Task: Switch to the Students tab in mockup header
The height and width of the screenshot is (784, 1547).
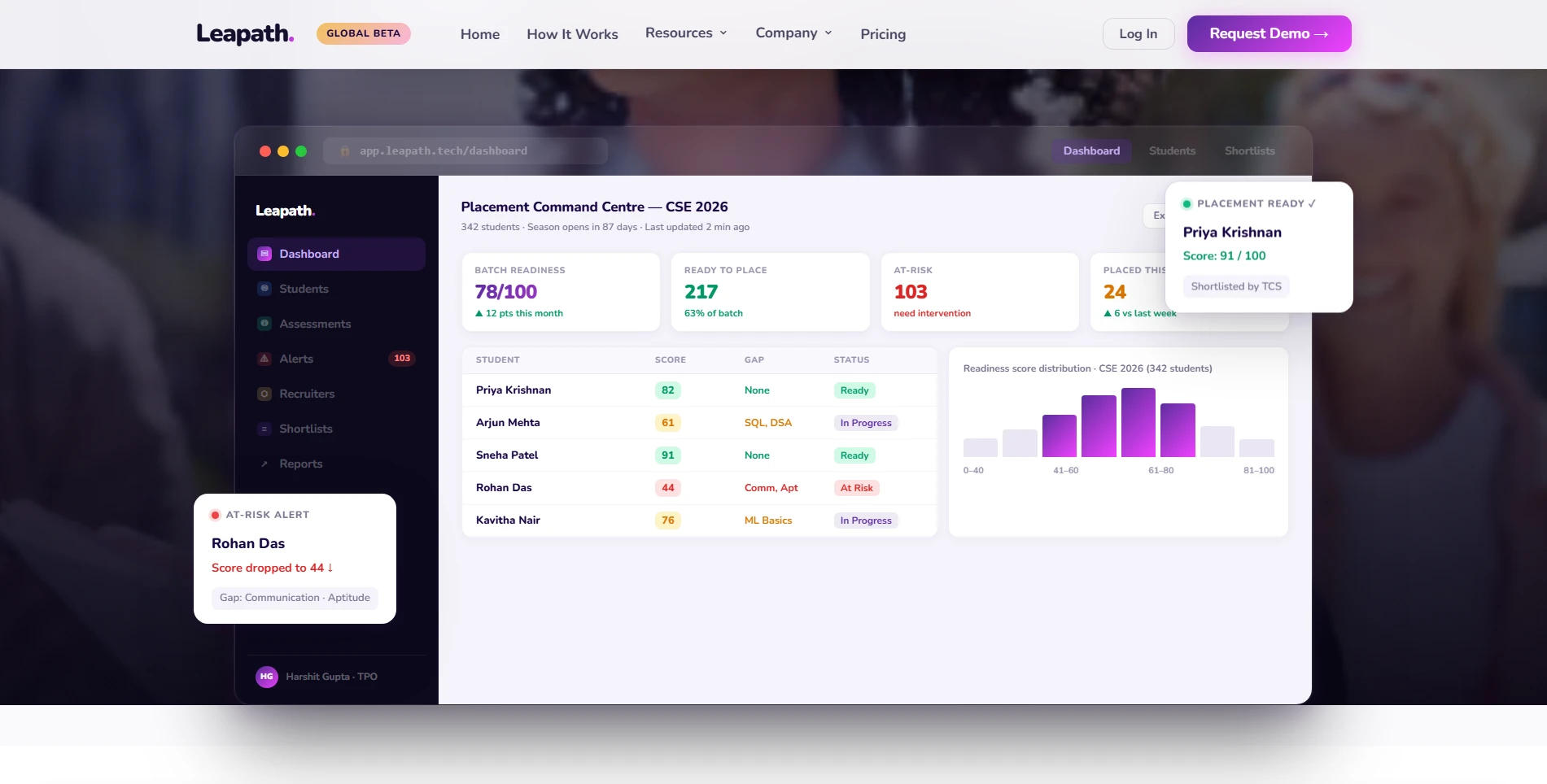Action: [x=1172, y=150]
